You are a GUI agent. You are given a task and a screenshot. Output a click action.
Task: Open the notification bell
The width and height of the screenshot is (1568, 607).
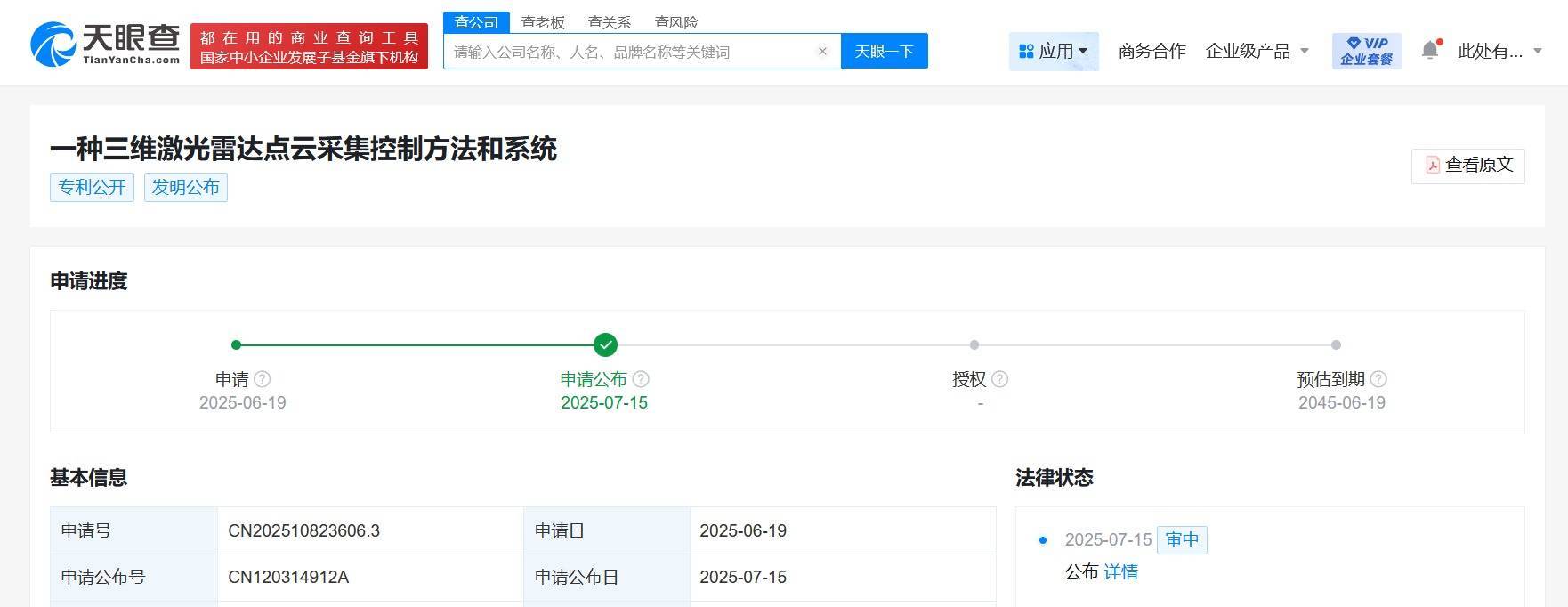(x=1430, y=50)
